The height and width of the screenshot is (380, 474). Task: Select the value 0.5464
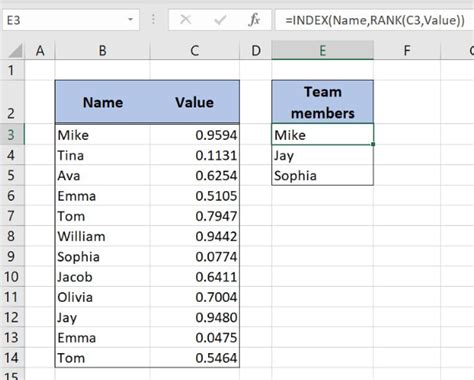(x=195, y=358)
